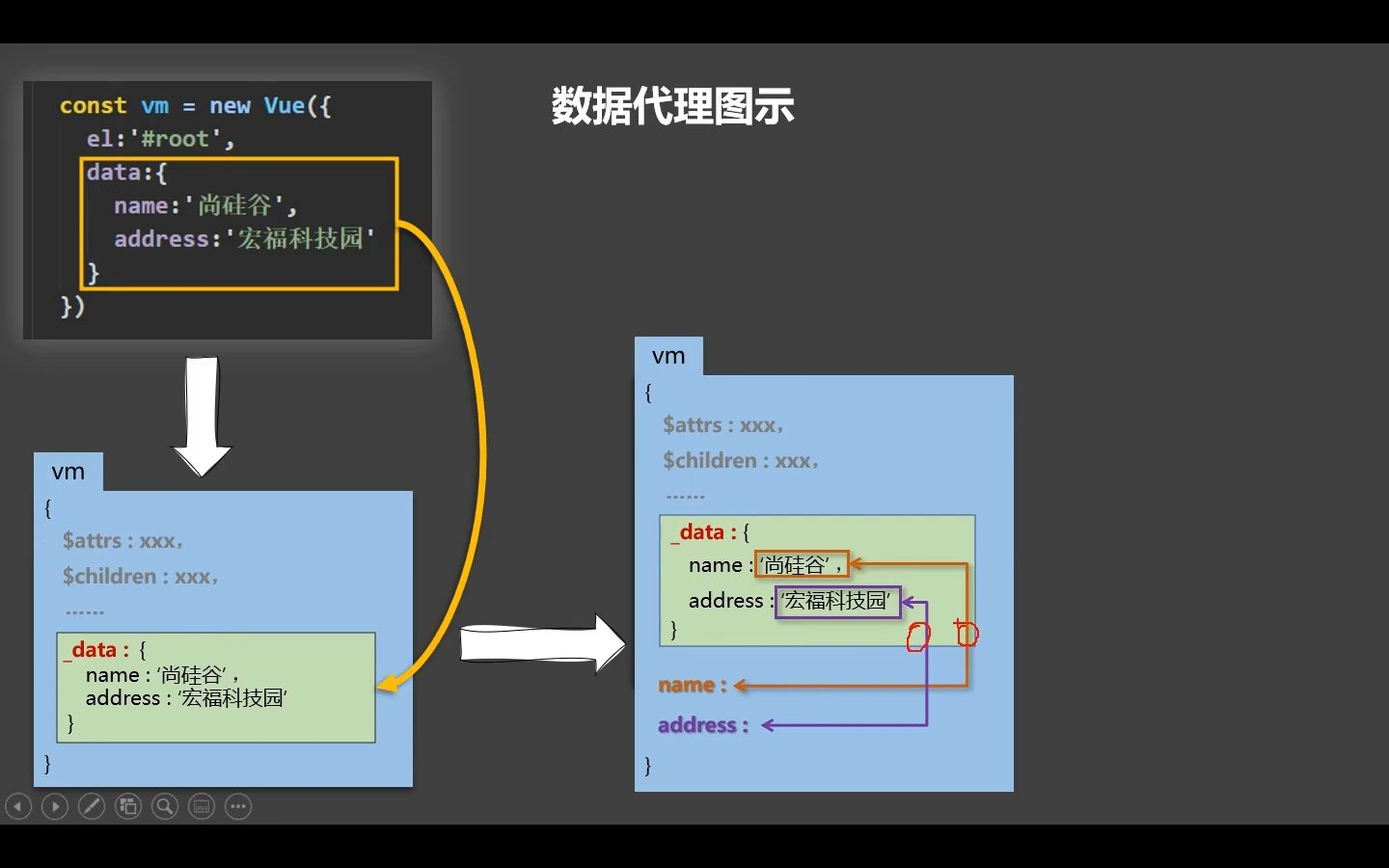
Task: Go to the previous slide
Action: pyautogui.click(x=18, y=806)
